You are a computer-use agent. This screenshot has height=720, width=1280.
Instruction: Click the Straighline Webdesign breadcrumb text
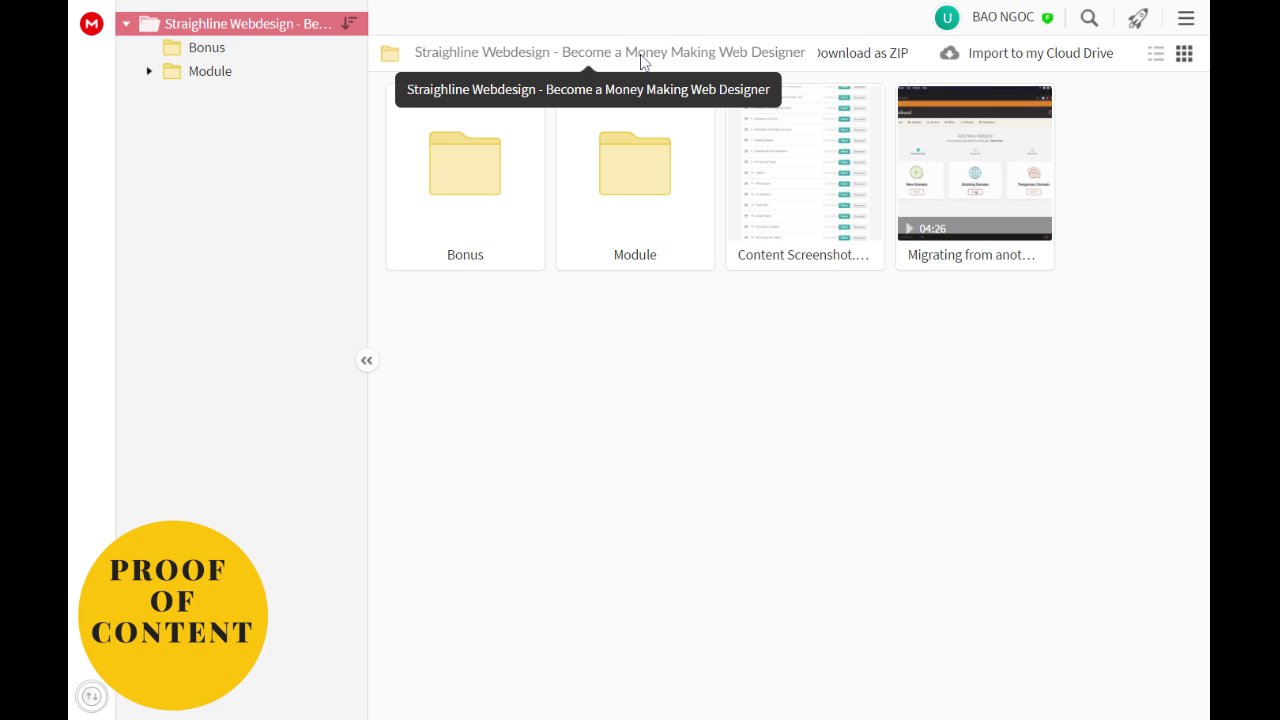609,52
